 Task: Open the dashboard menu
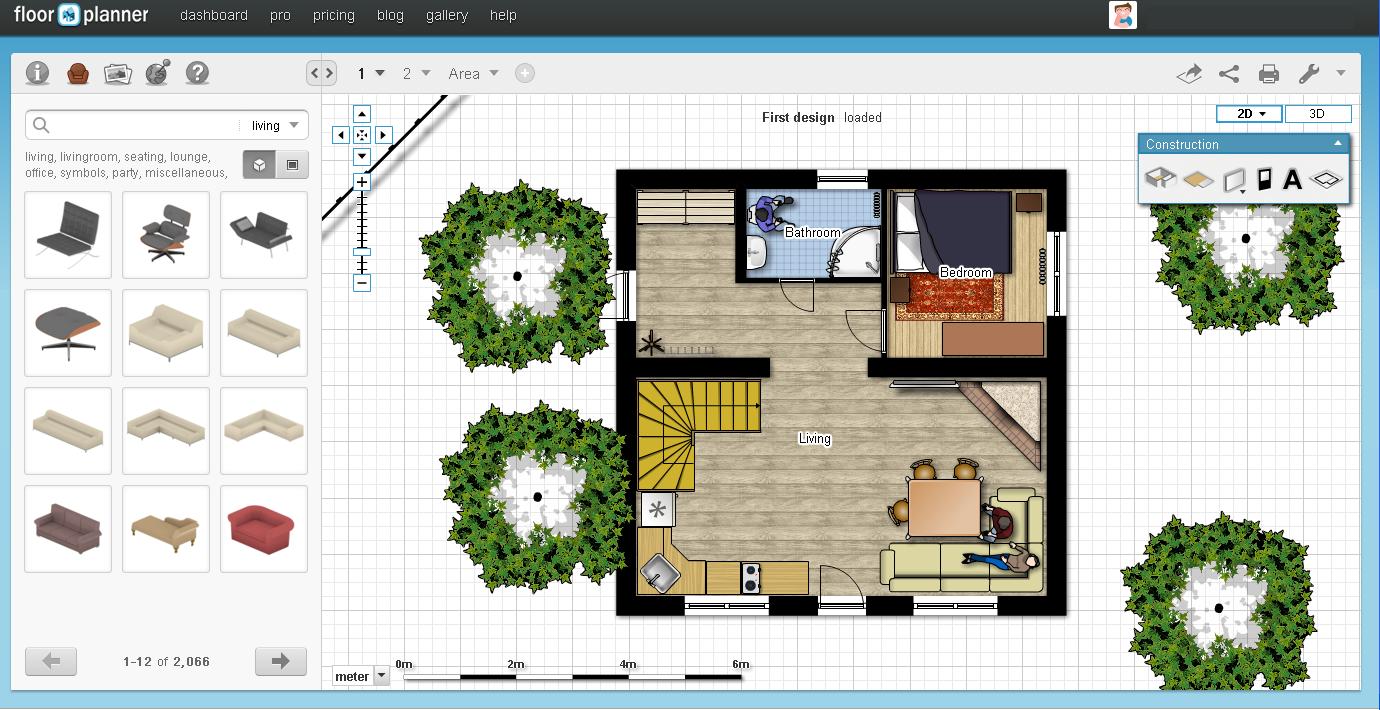coord(214,15)
